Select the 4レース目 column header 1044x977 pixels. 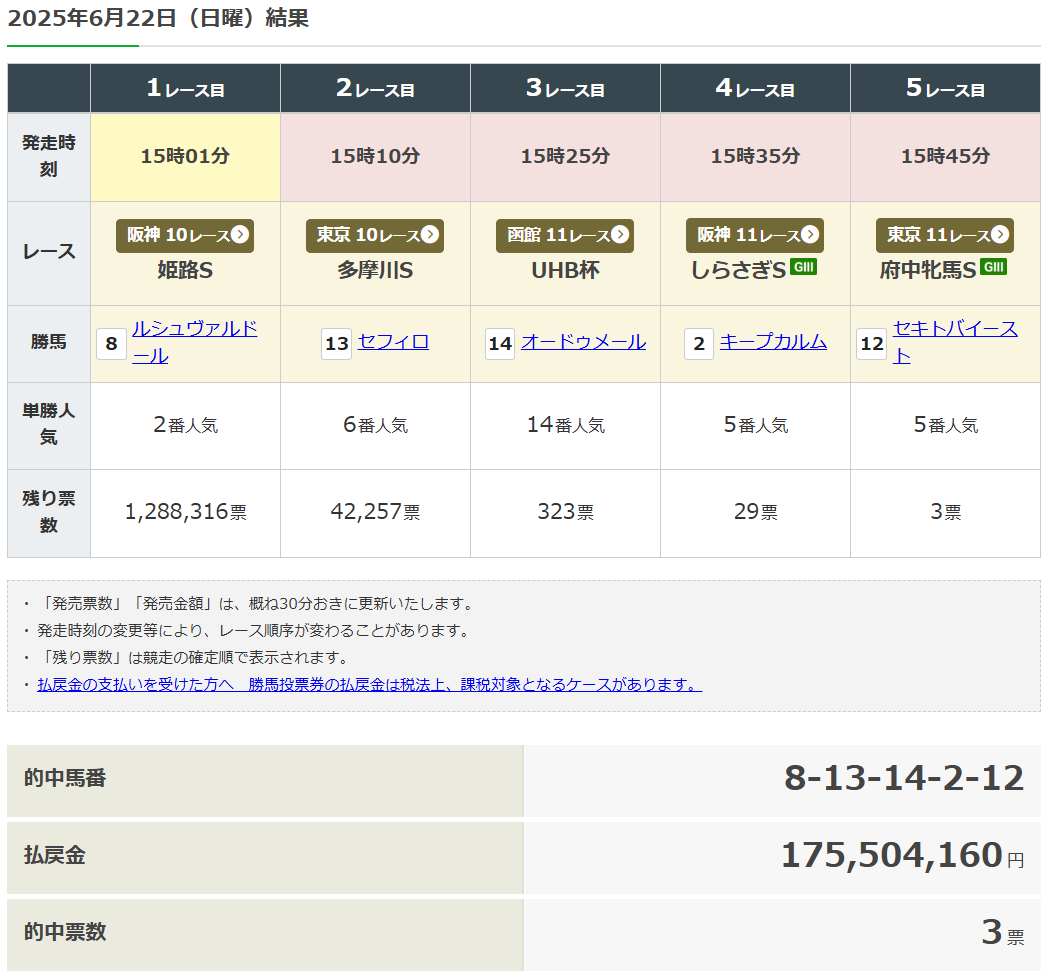pyautogui.click(x=755, y=88)
